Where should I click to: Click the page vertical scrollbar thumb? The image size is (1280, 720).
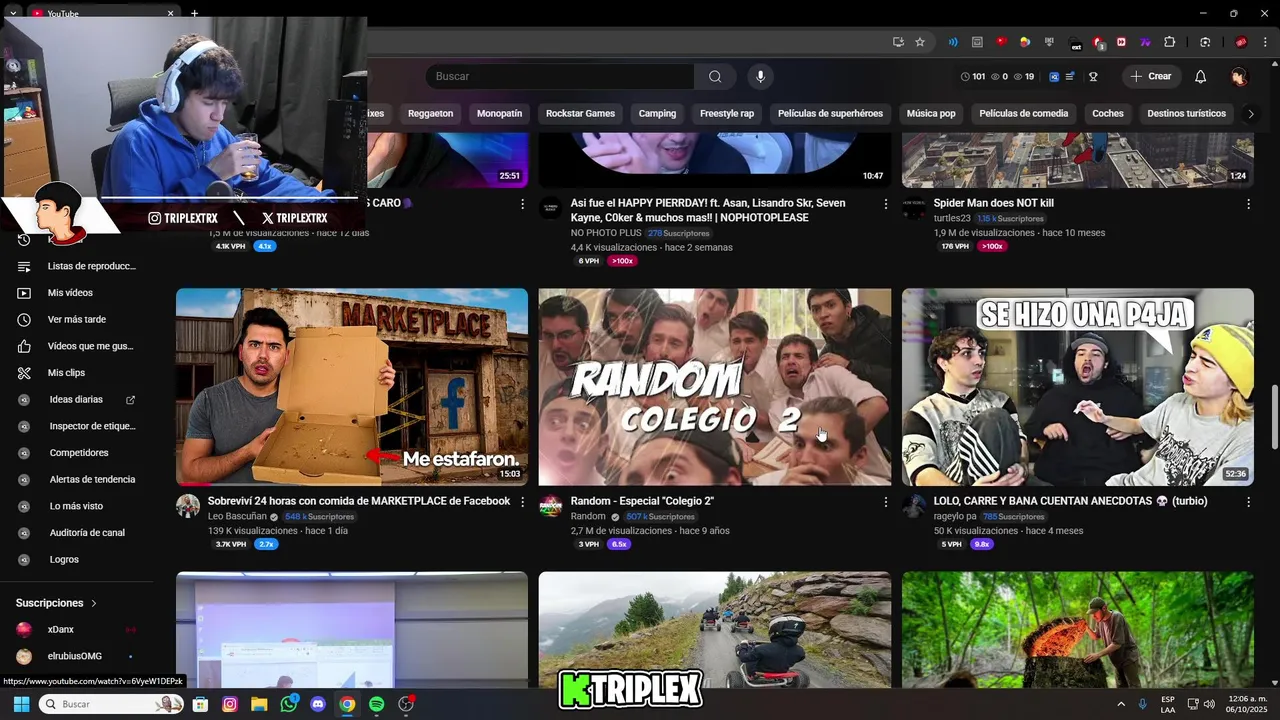tap(1274, 417)
